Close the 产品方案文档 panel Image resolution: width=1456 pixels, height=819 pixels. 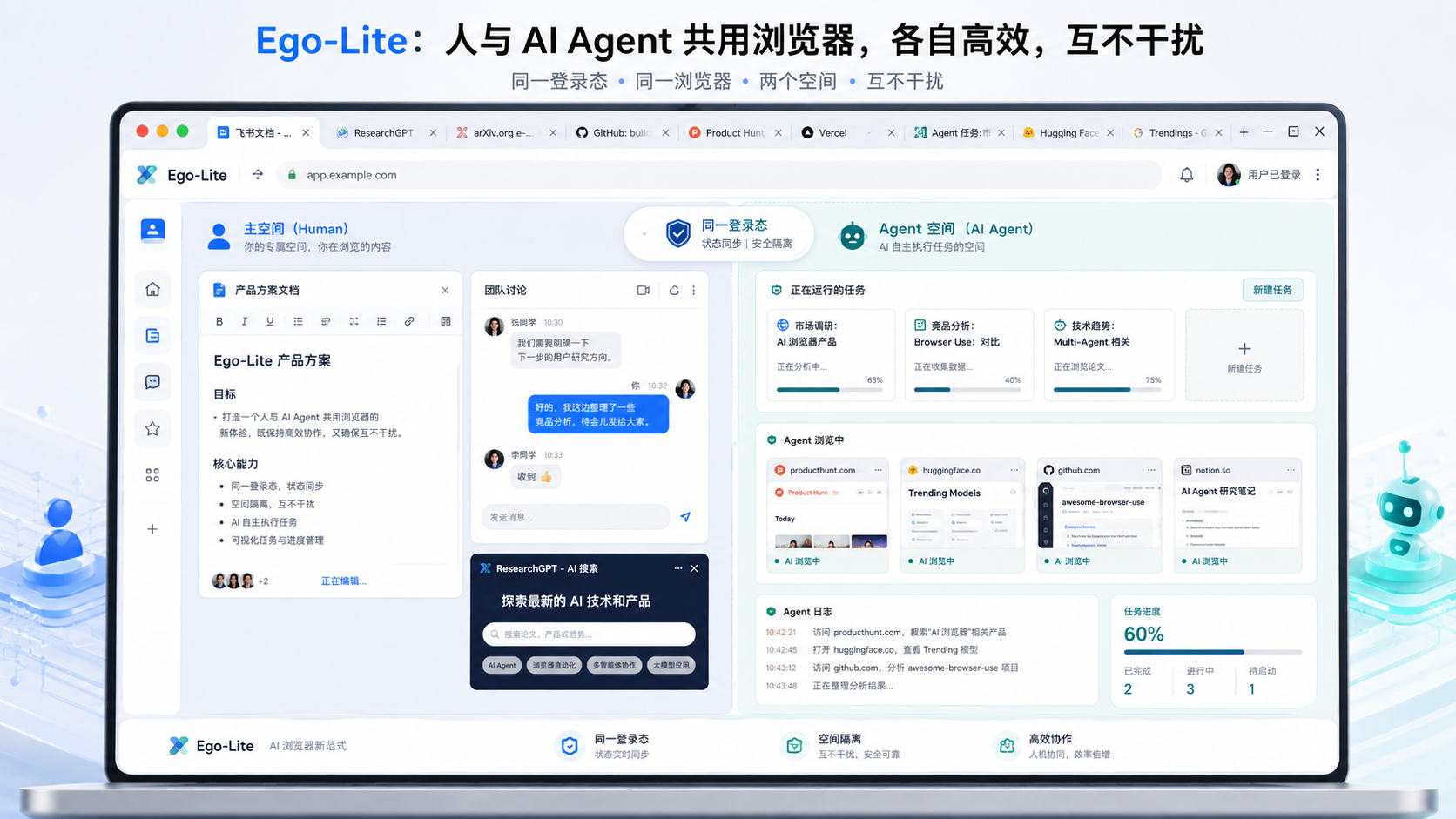[445, 291]
